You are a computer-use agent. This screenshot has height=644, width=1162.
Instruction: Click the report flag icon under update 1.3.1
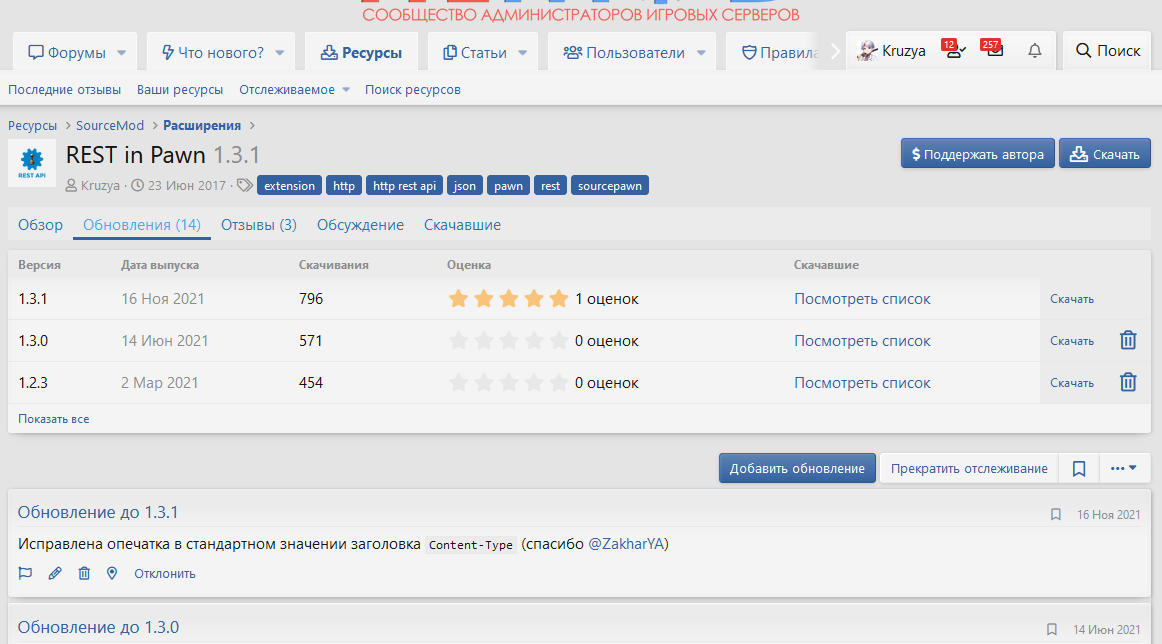pyautogui.click(x=26, y=573)
